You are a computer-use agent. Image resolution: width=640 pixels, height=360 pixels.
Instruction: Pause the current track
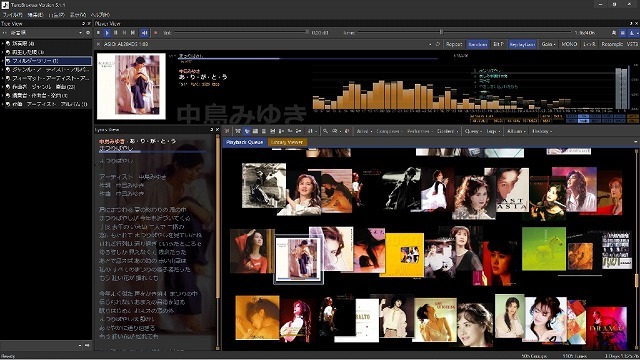click(x=116, y=33)
